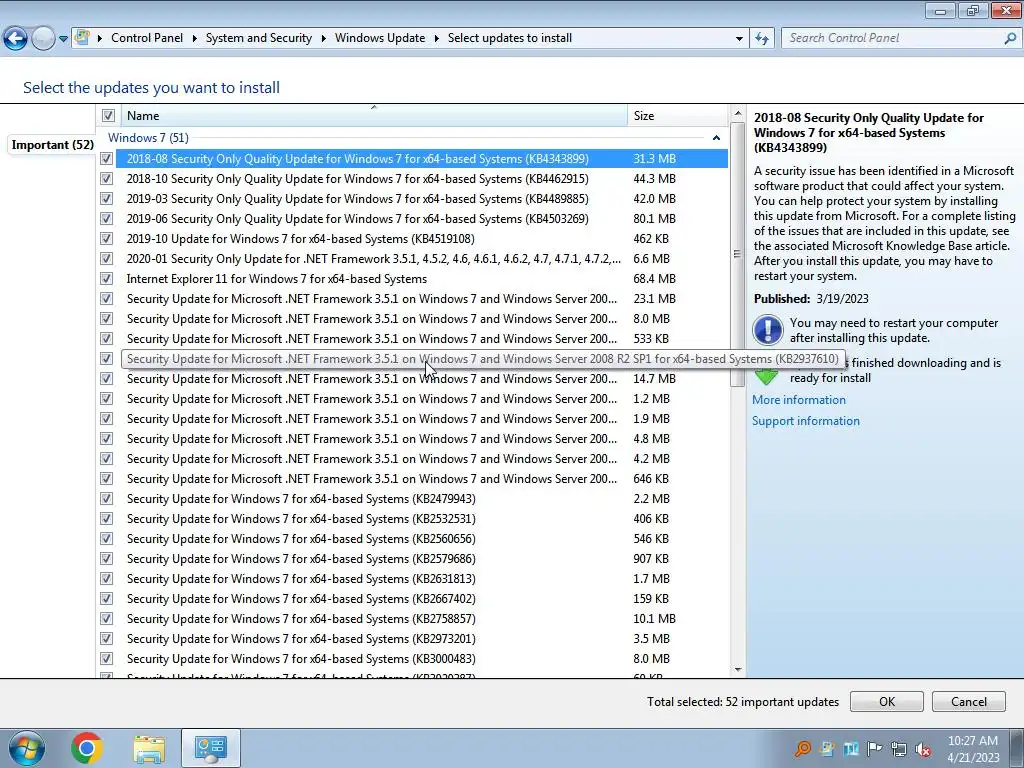The width and height of the screenshot is (1024, 768).
Task: Click the network tray icon
Action: tap(899, 749)
